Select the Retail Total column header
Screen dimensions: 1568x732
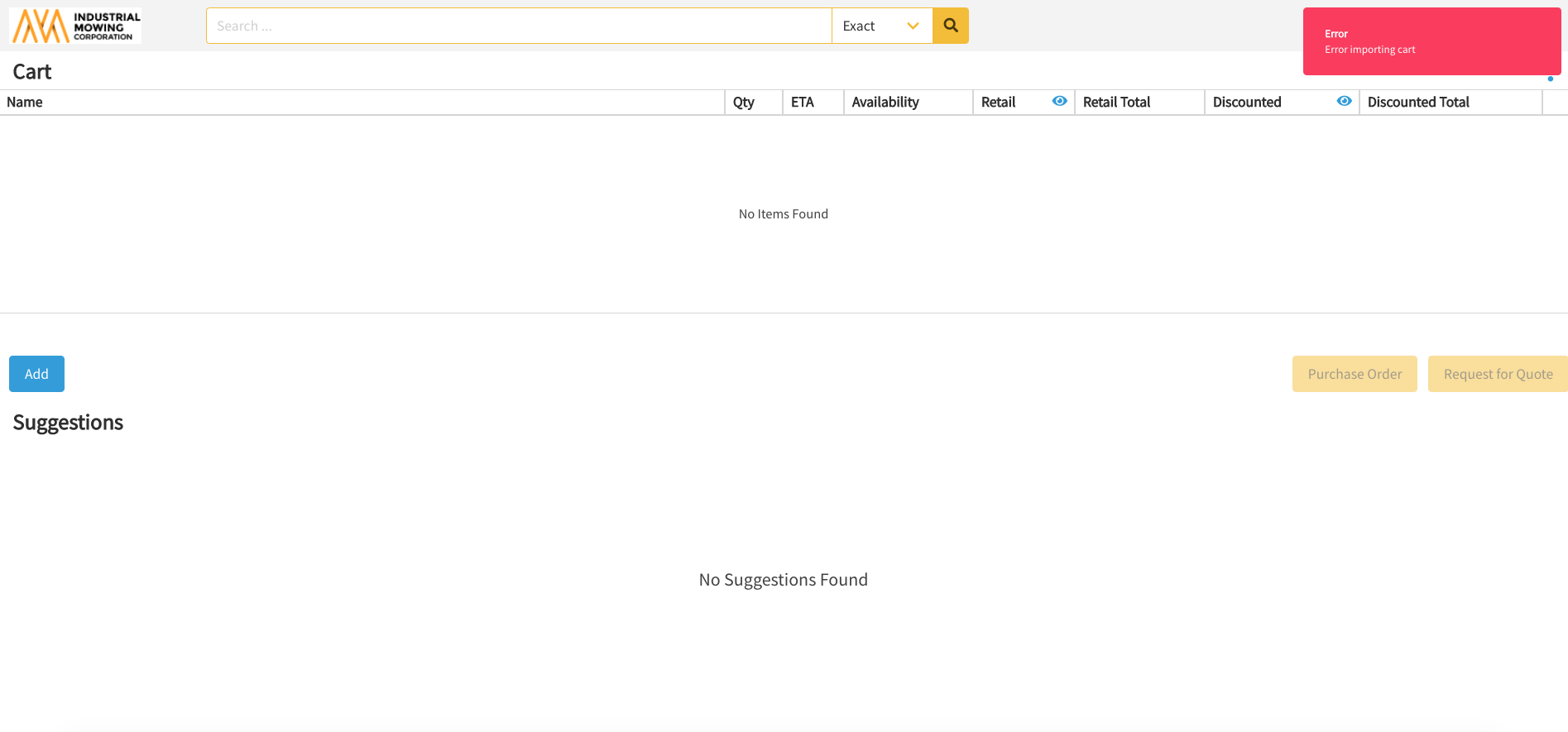coord(1116,102)
